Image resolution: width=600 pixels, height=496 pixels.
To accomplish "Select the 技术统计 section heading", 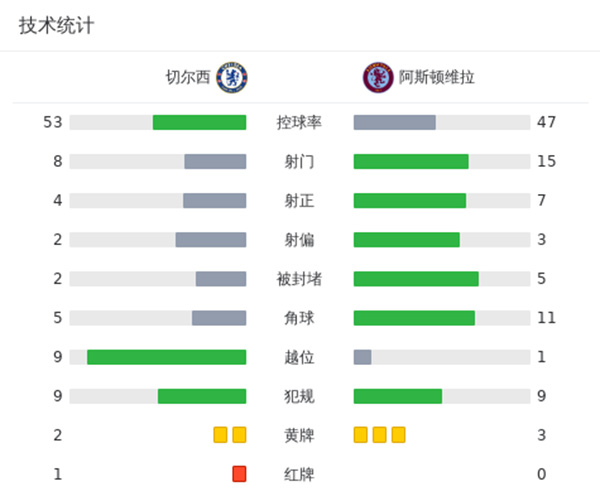I will coord(57,26).
